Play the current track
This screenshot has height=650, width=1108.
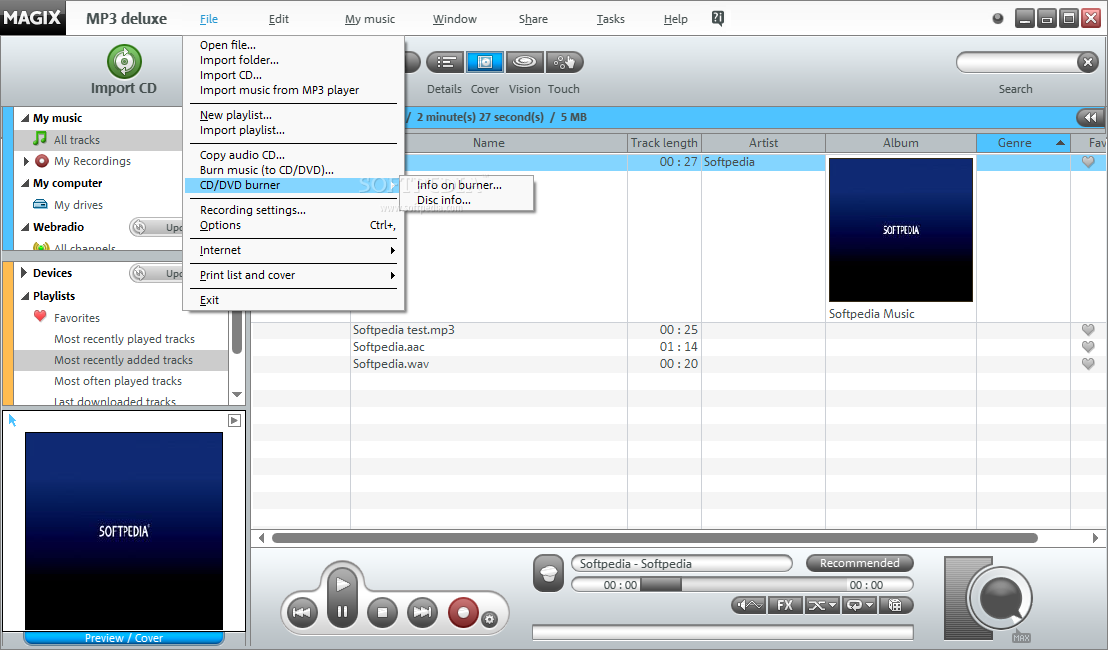click(342, 584)
